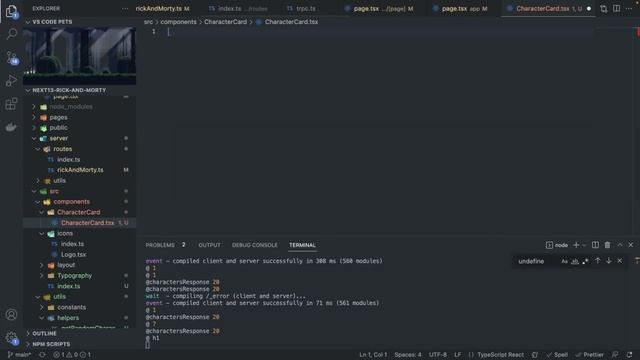Image resolution: width=640 pixels, height=360 pixels.
Task: Collapse the server folder
Action: click(x=58, y=138)
